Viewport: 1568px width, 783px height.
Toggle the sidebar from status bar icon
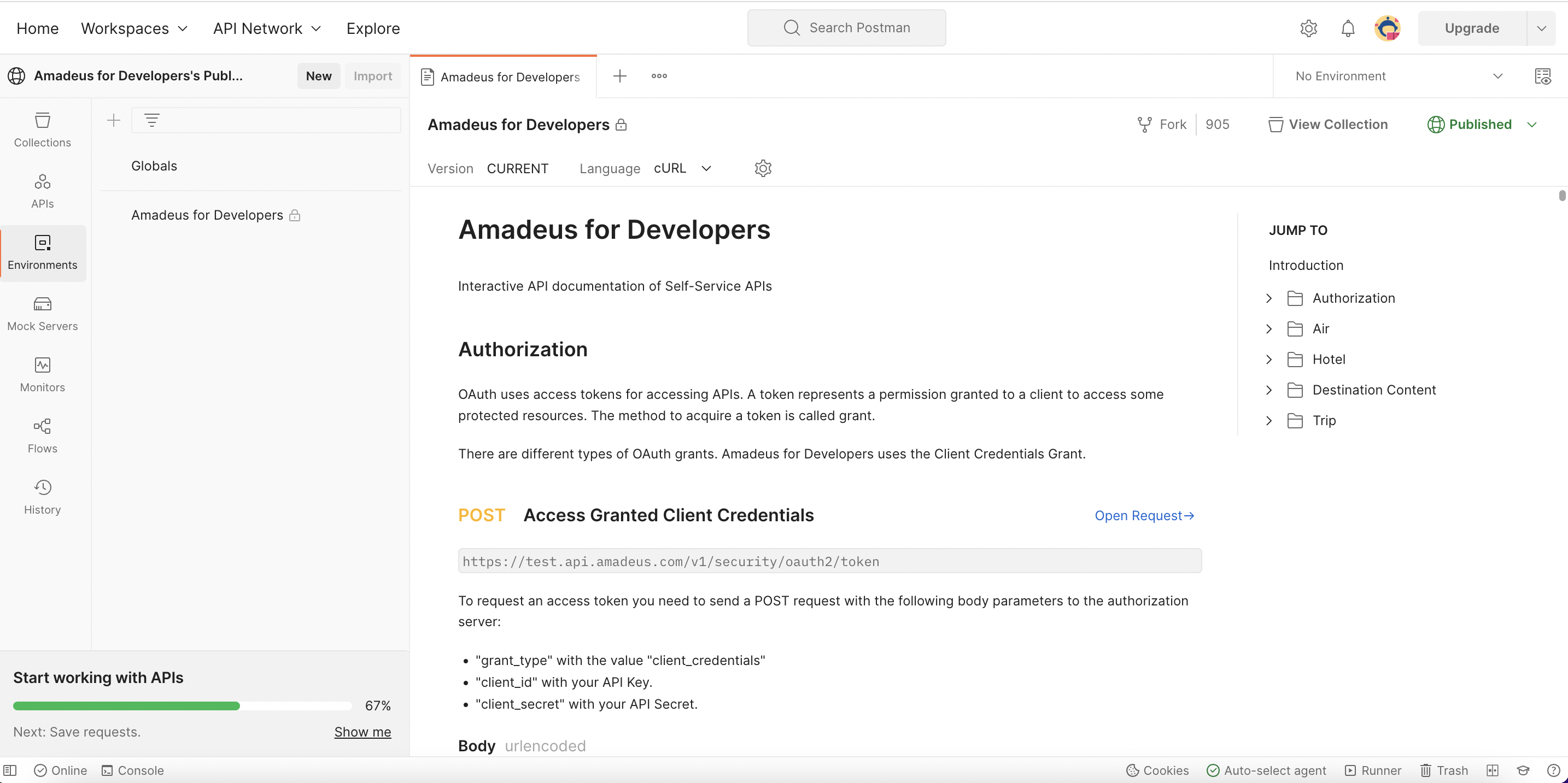click(x=10, y=770)
